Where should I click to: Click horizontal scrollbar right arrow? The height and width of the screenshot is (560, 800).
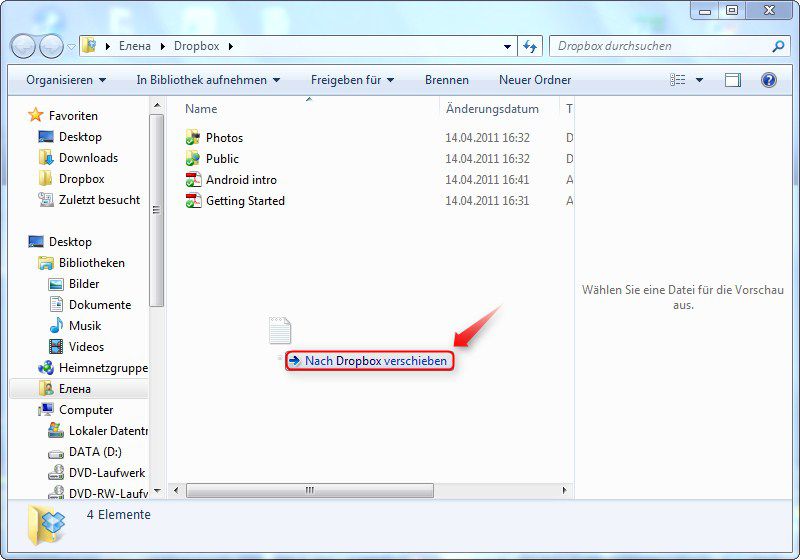pos(564,491)
